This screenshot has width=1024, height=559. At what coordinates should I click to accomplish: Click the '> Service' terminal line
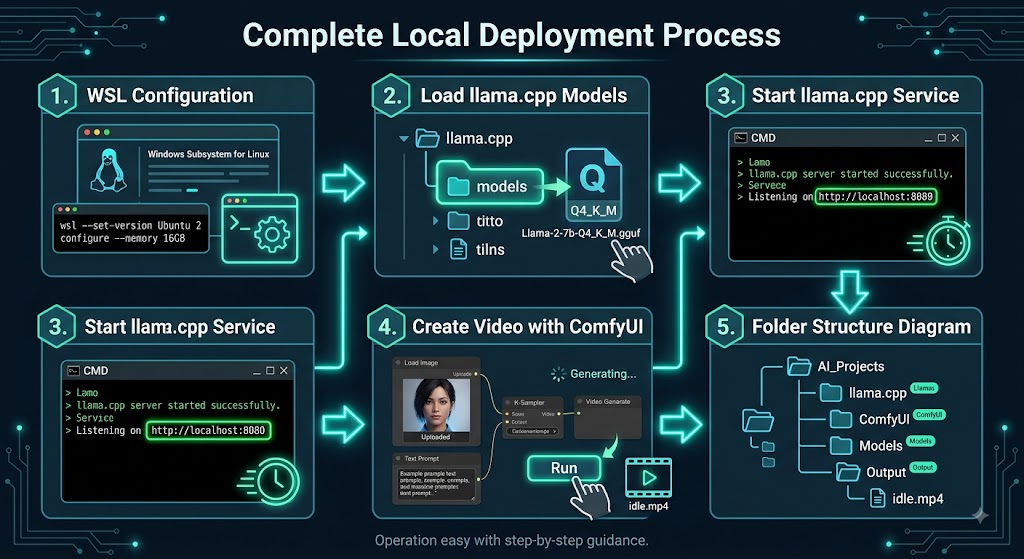89,418
